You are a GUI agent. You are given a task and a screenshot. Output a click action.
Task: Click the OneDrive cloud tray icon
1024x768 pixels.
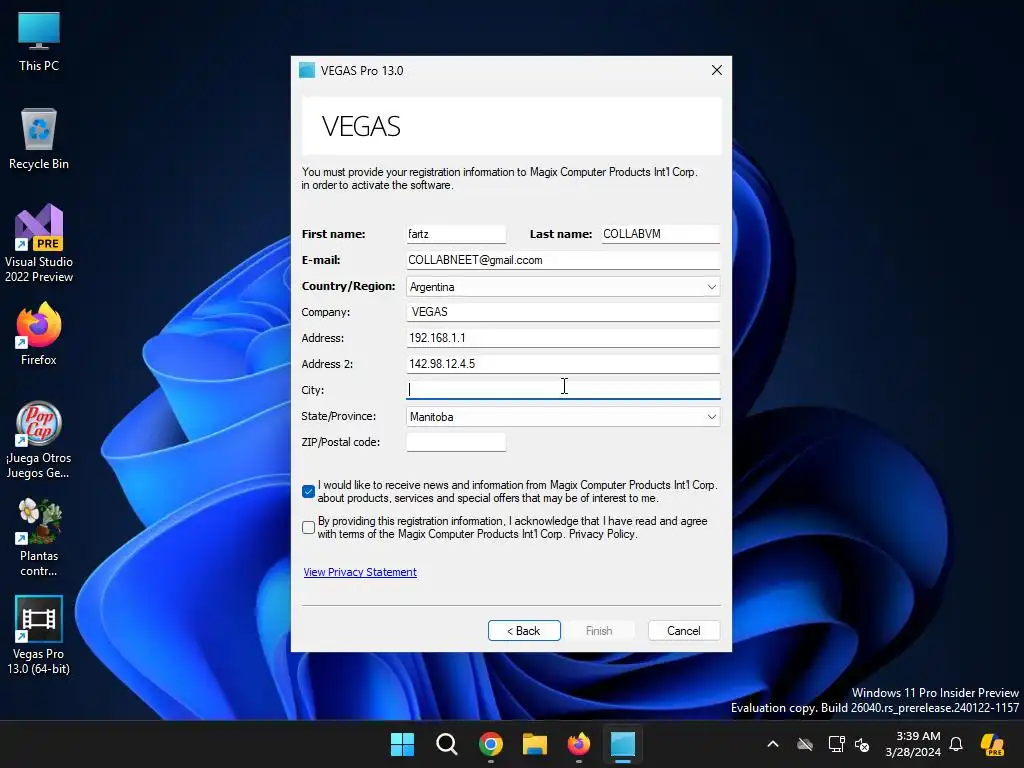[x=805, y=744]
